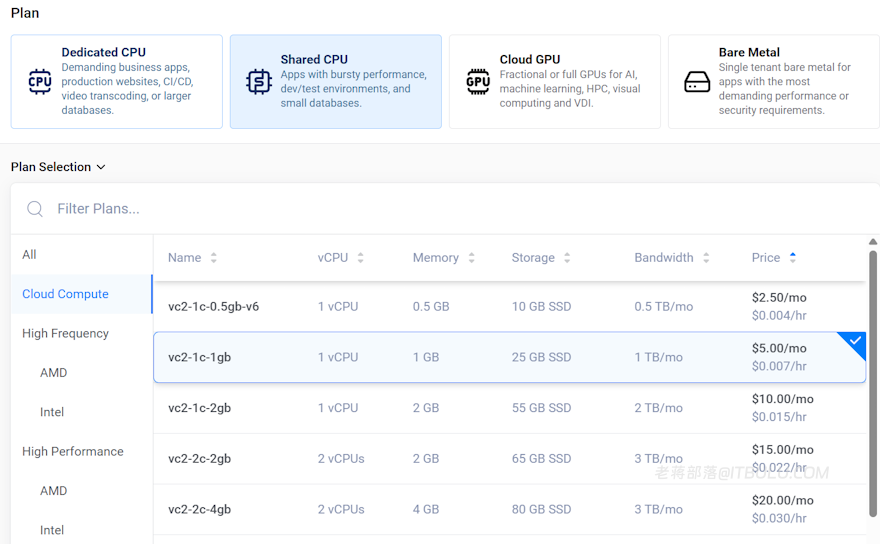Click the $15.00/mo price
The width and height of the screenshot is (880, 544).
pyautogui.click(x=782, y=450)
